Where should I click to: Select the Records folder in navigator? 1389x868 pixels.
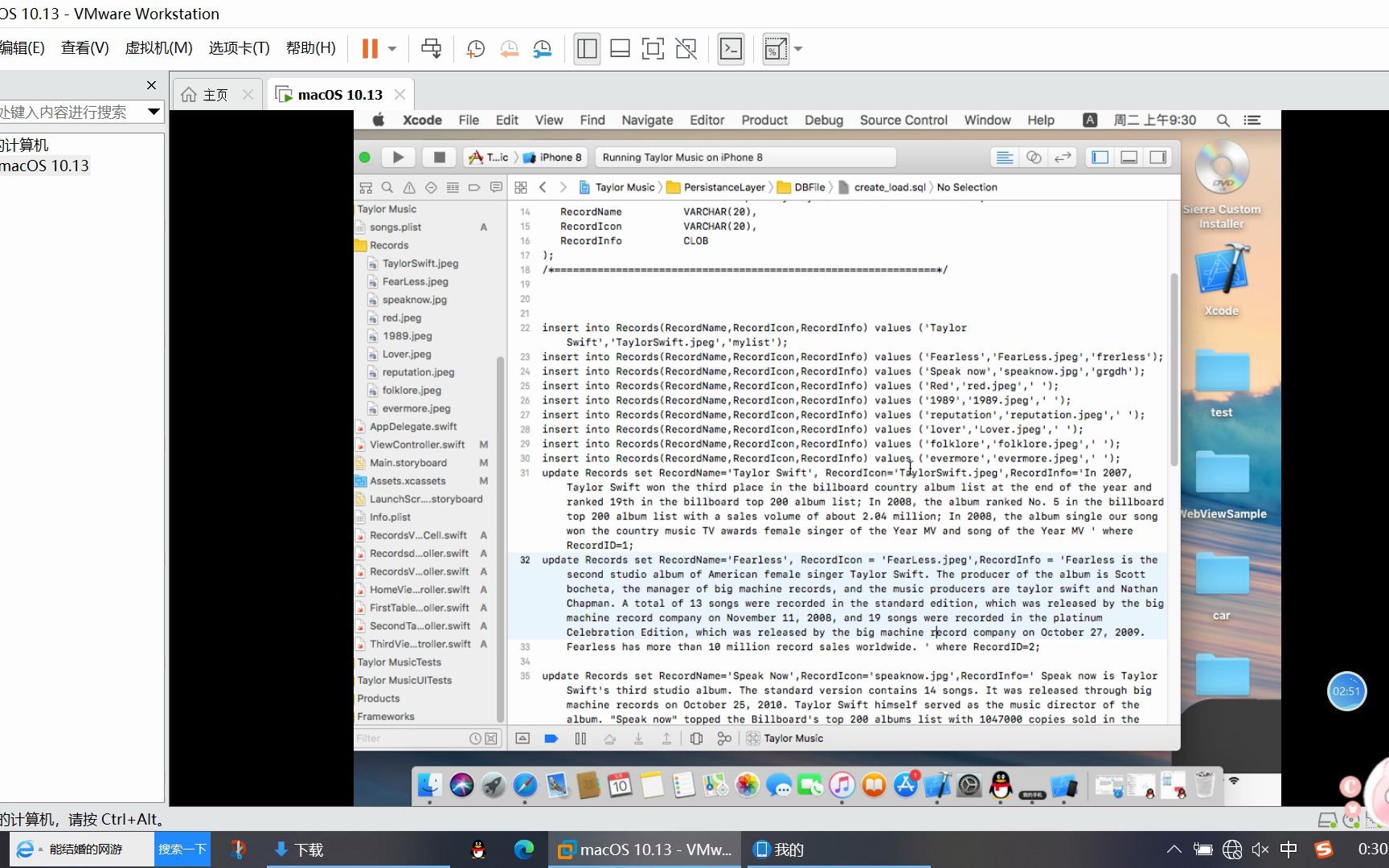pos(389,245)
